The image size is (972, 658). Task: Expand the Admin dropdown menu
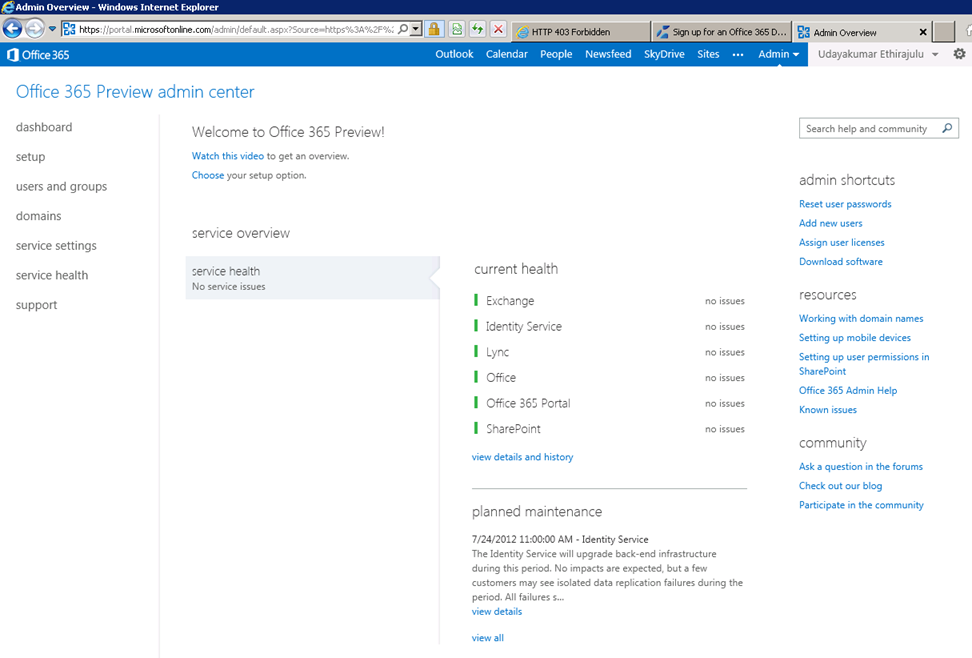click(779, 54)
